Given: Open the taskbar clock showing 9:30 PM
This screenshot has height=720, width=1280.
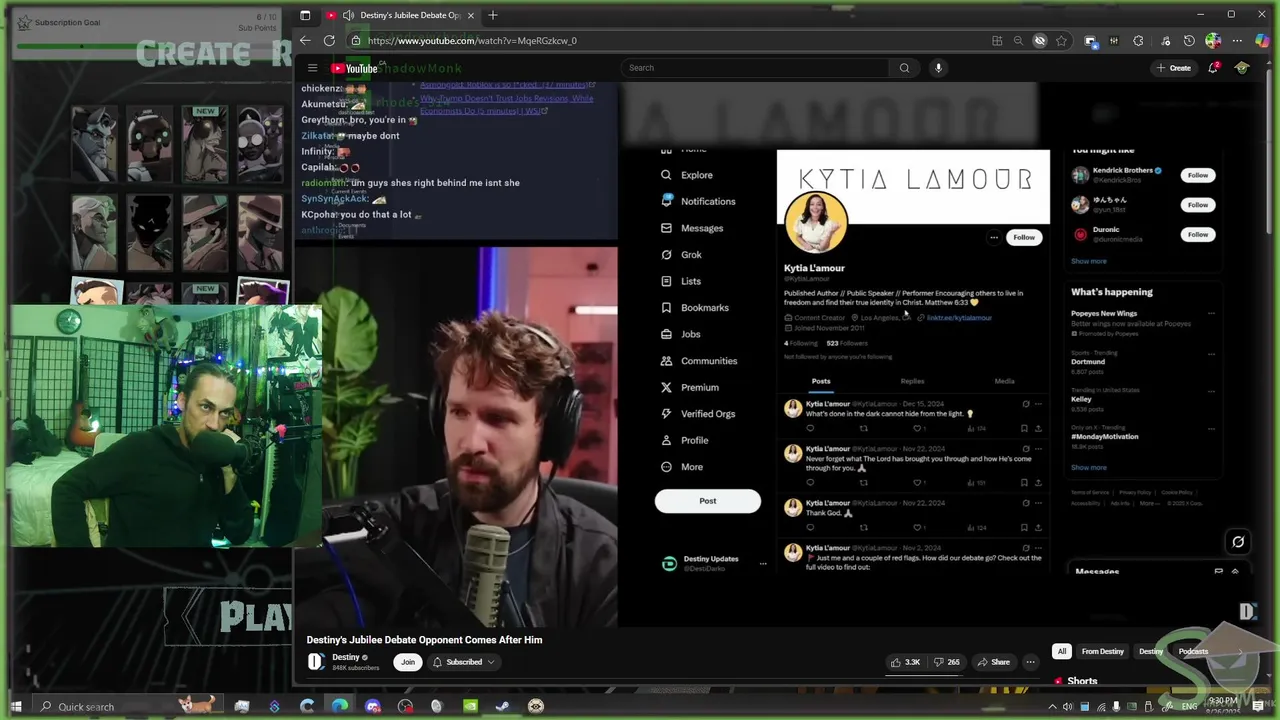Looking at the screenshot, I should click(x=1224, y=706).
